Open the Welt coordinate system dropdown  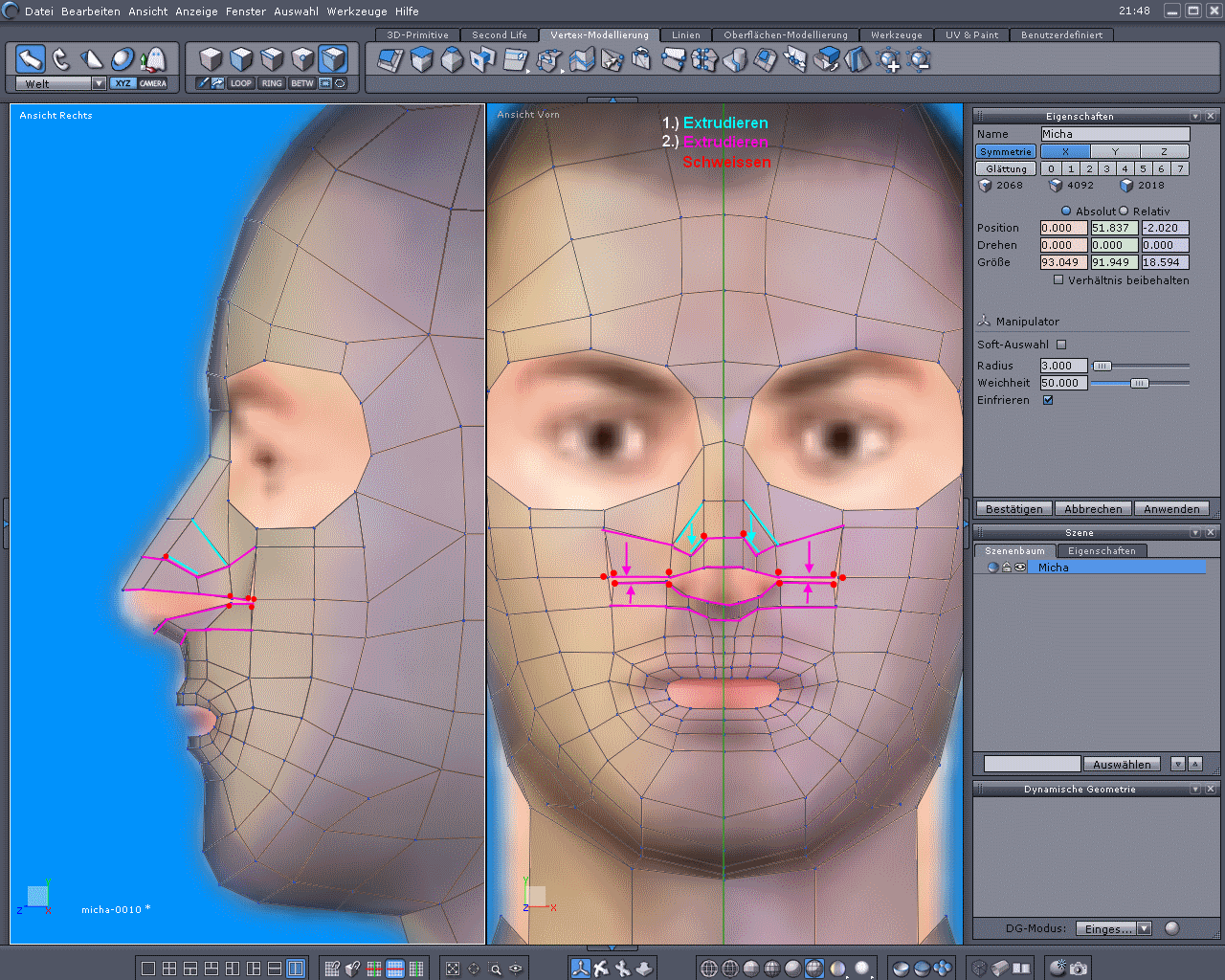click(x=99, y=83)
